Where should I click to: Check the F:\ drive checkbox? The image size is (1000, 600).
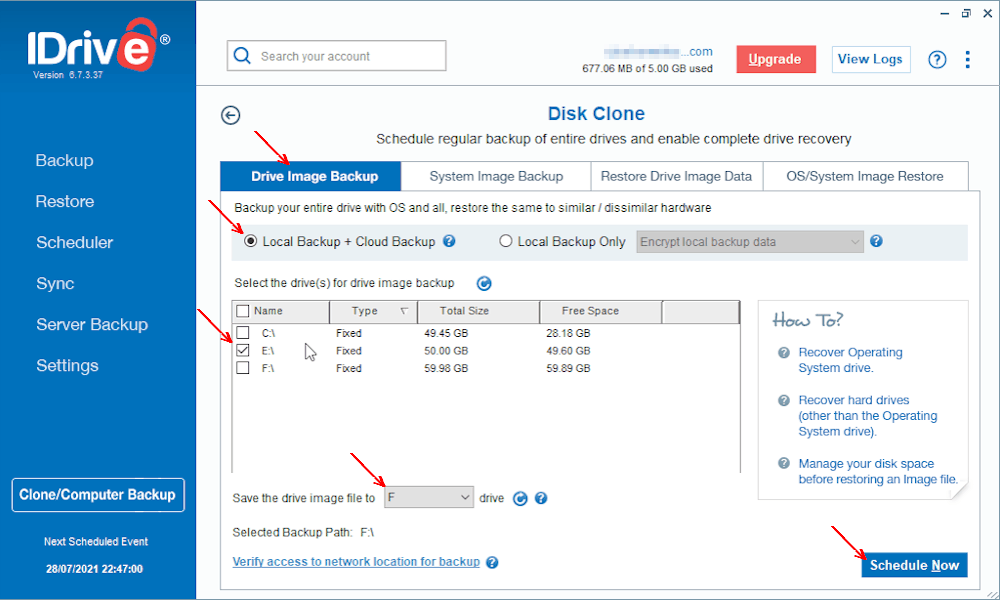242,368
